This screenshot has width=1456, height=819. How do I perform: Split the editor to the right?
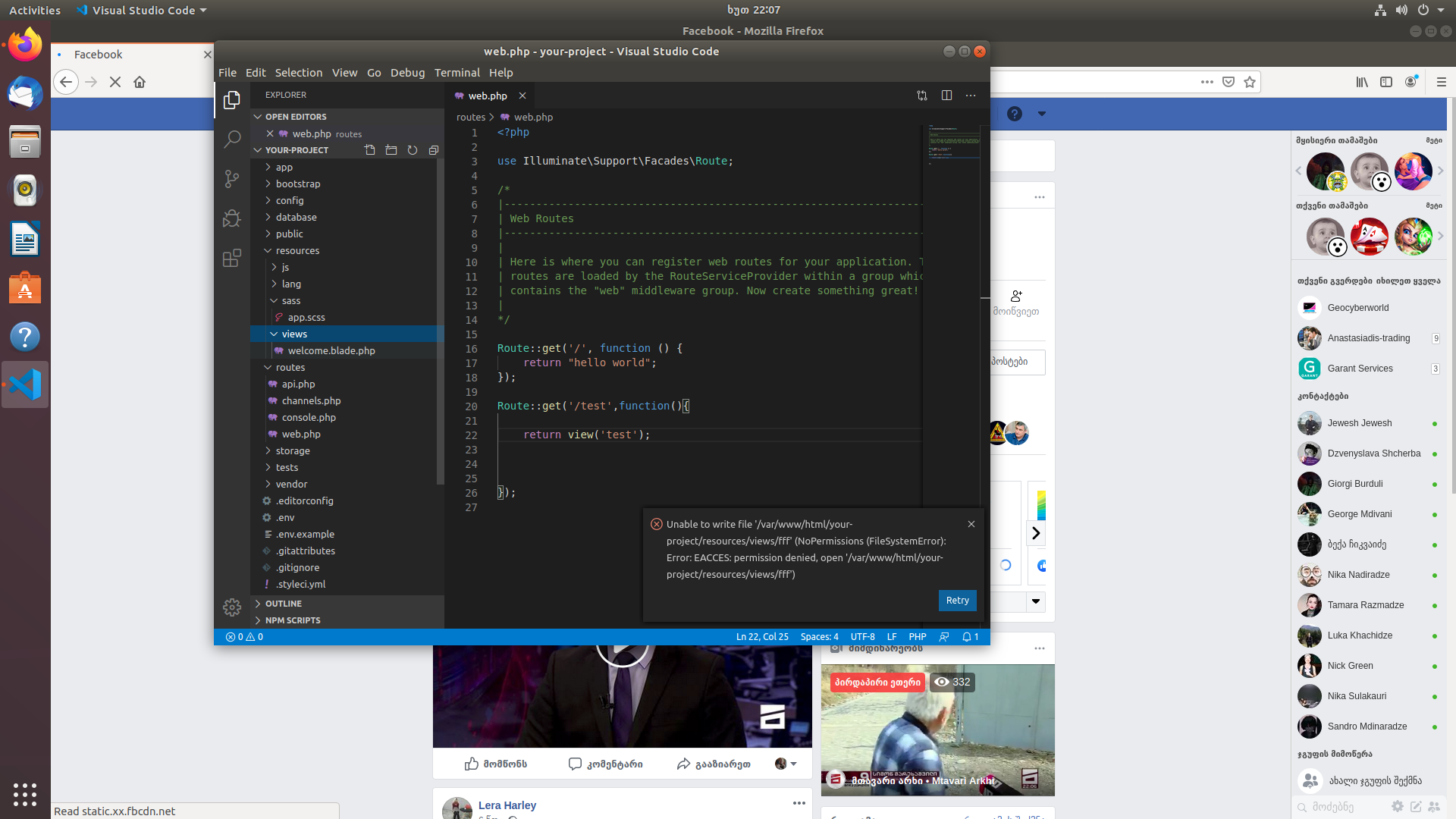pyautogui.click(x=946, y=96)
